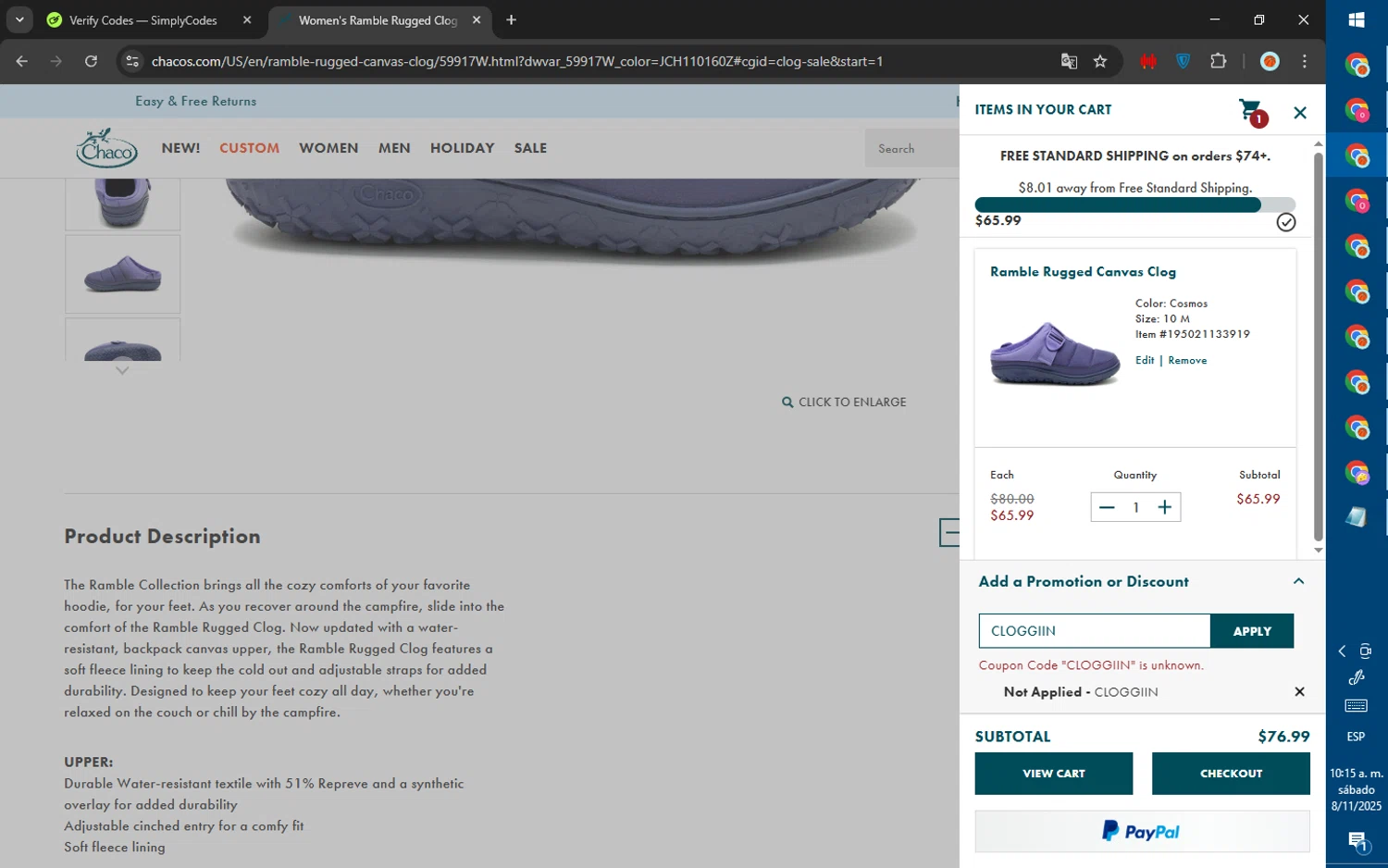
Task: Go back in browser history
Action: click(x=21, y=61)
